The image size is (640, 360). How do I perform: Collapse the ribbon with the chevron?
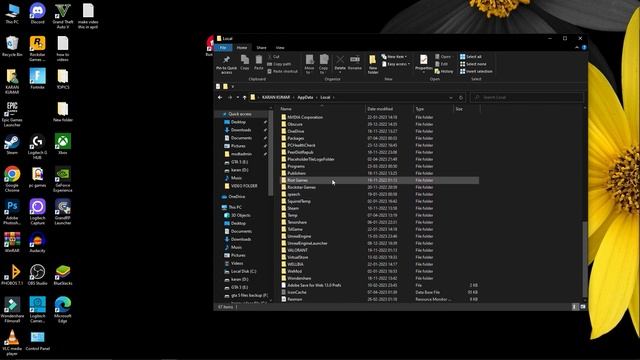(577, 48)
